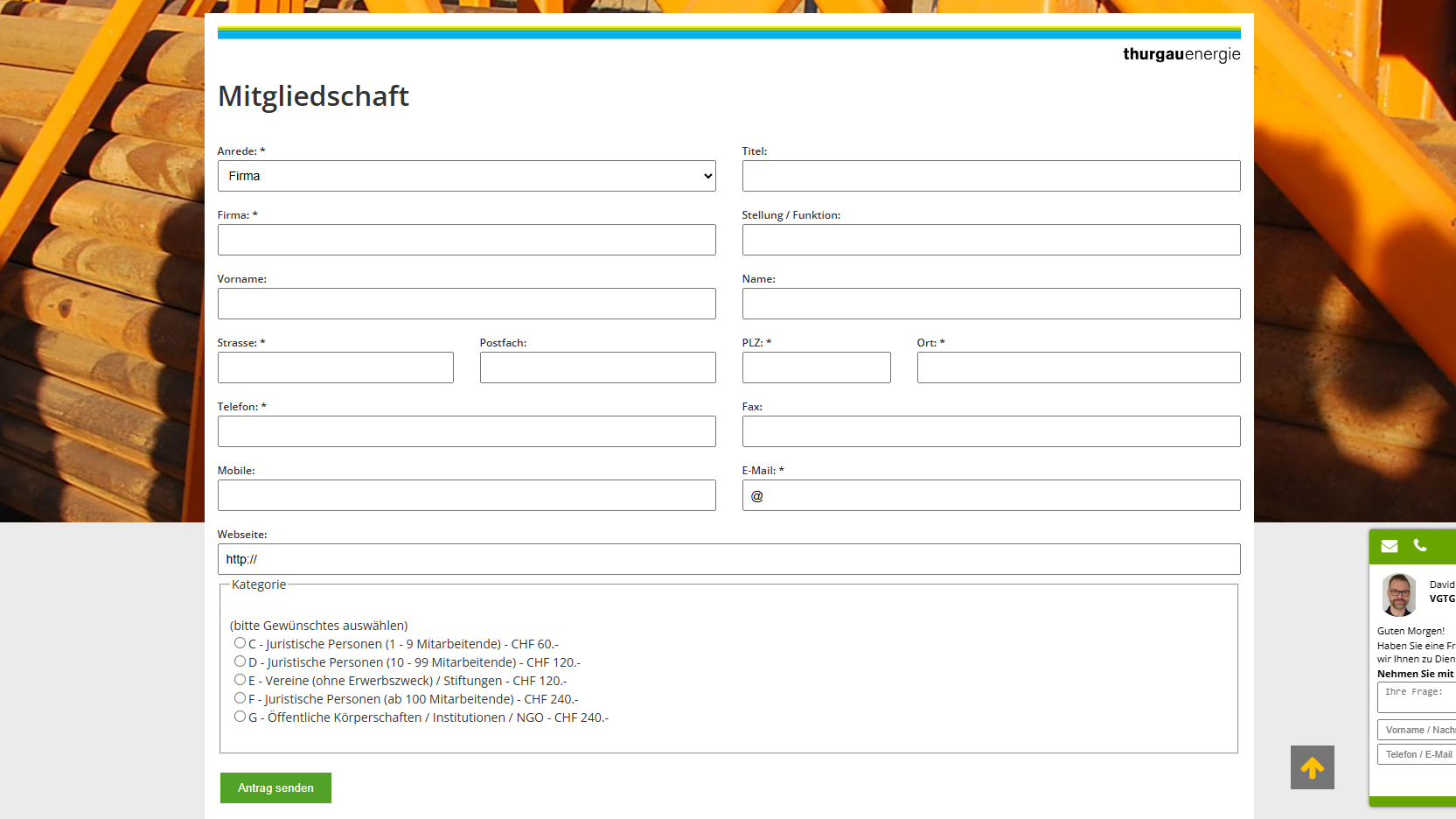Click the Ihre Frage chat textbox
Viewport: 1456px width, 819px height.
[x=1417, y=697]
